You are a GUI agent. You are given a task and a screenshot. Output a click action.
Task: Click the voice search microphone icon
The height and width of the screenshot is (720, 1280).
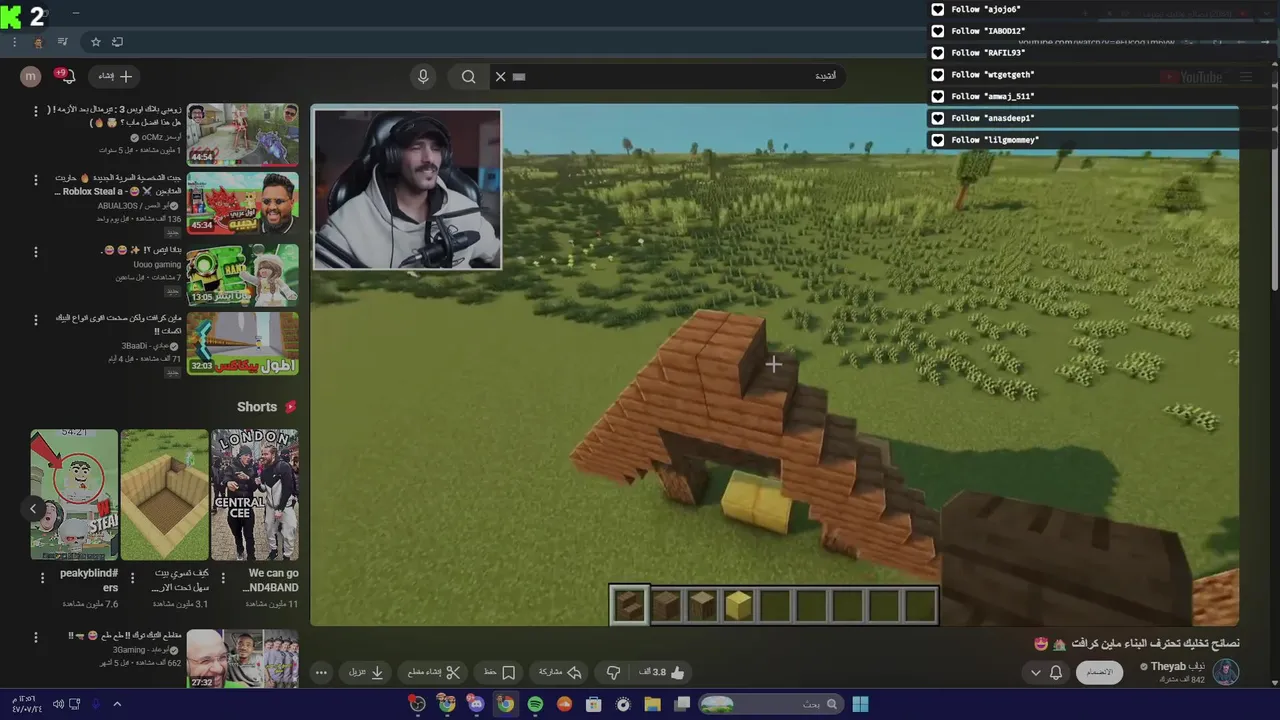click(x=423, y=76)
